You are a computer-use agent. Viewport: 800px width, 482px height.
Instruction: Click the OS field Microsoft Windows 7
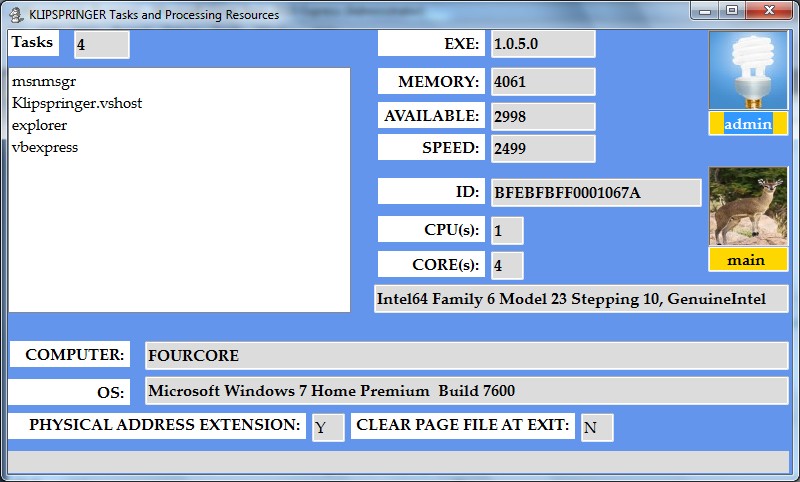click(467, 391)
